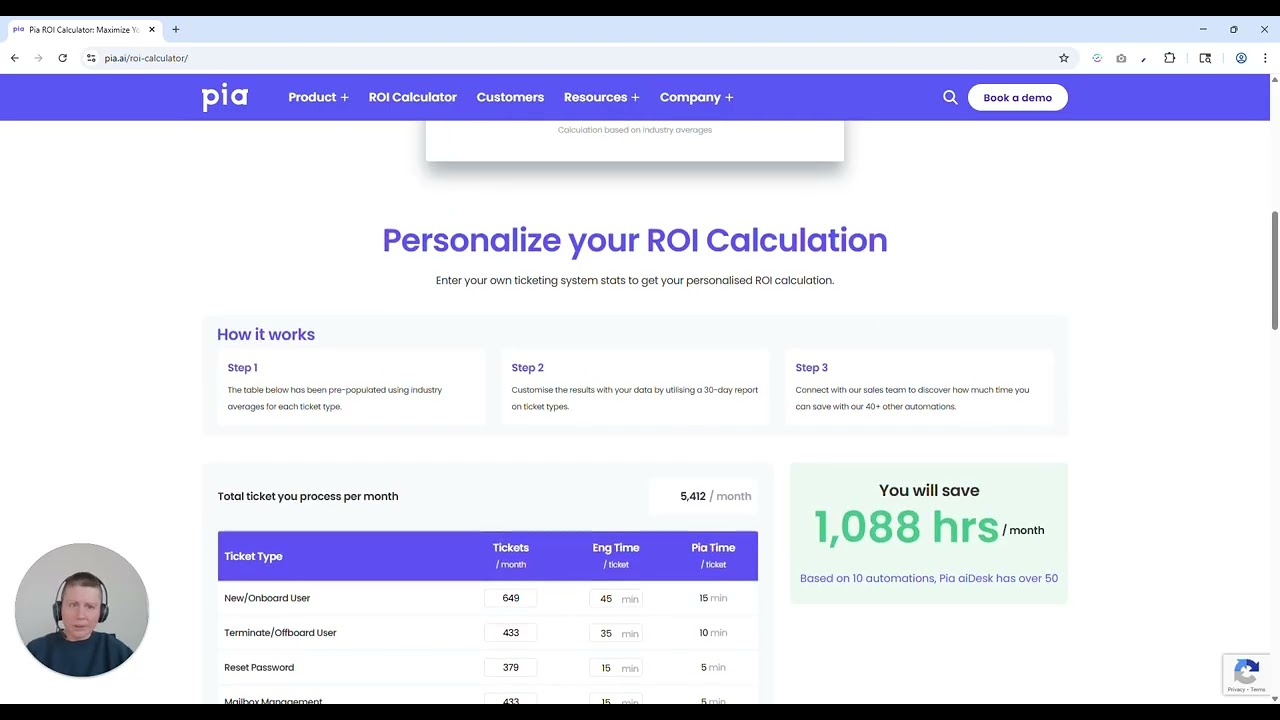Open the tab search sidebar icon
1280x720 pixels.
click(1205, 58)
